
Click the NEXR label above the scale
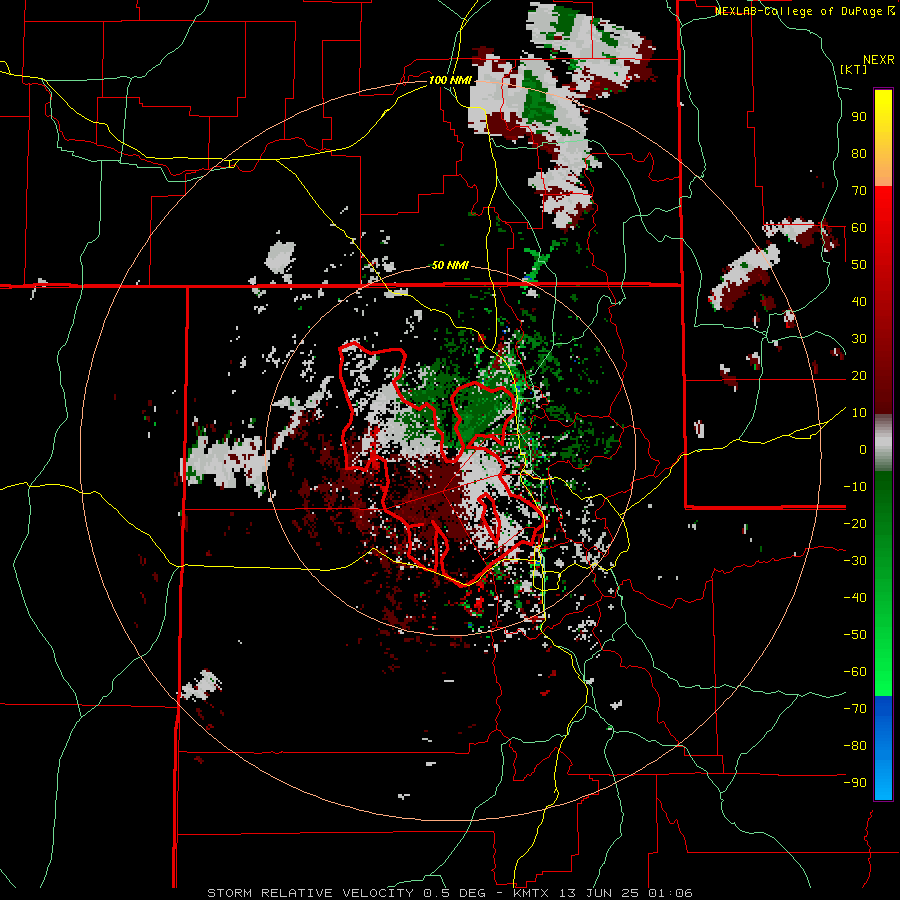(x=879, y=60)
